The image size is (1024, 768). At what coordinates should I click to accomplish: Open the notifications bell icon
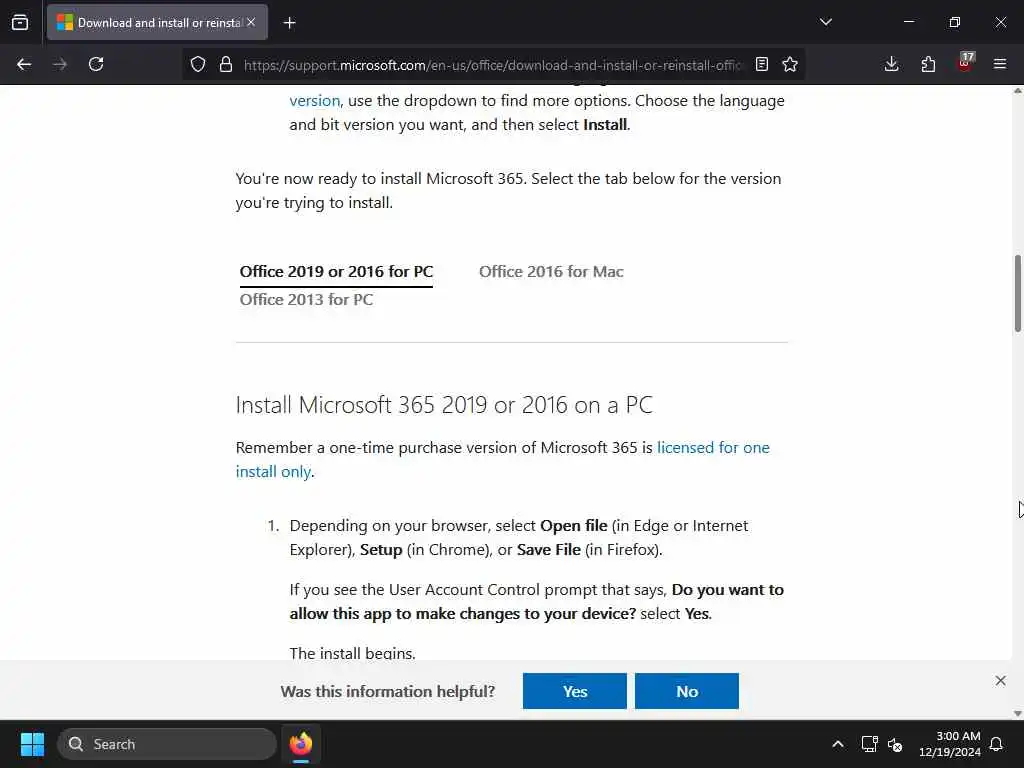tap(997, 744)
